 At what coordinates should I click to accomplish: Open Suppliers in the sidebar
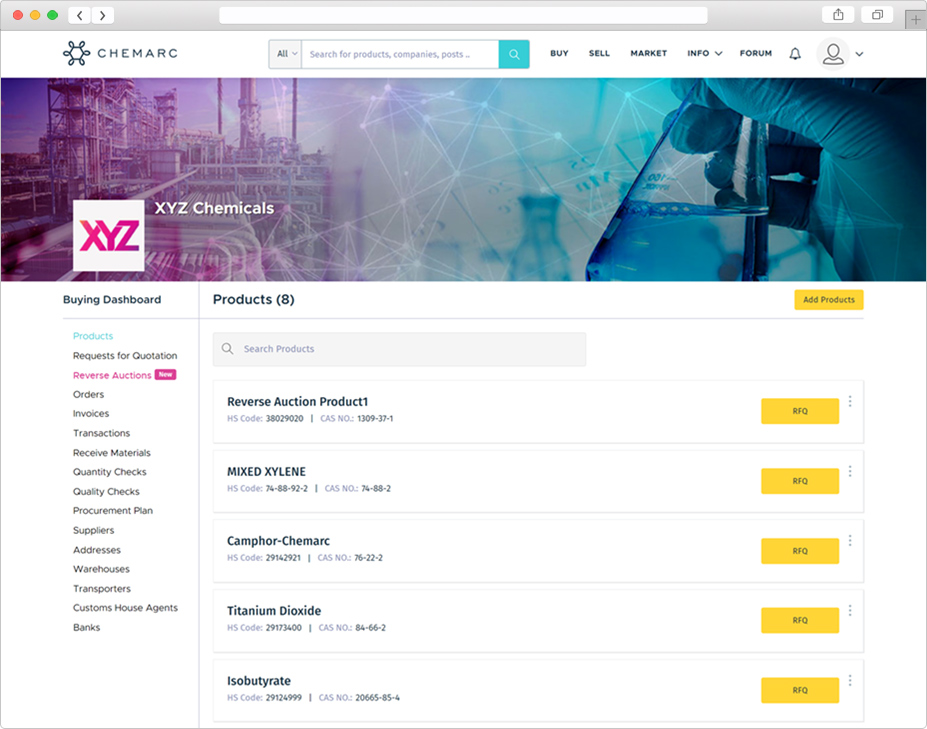point(93,530)
